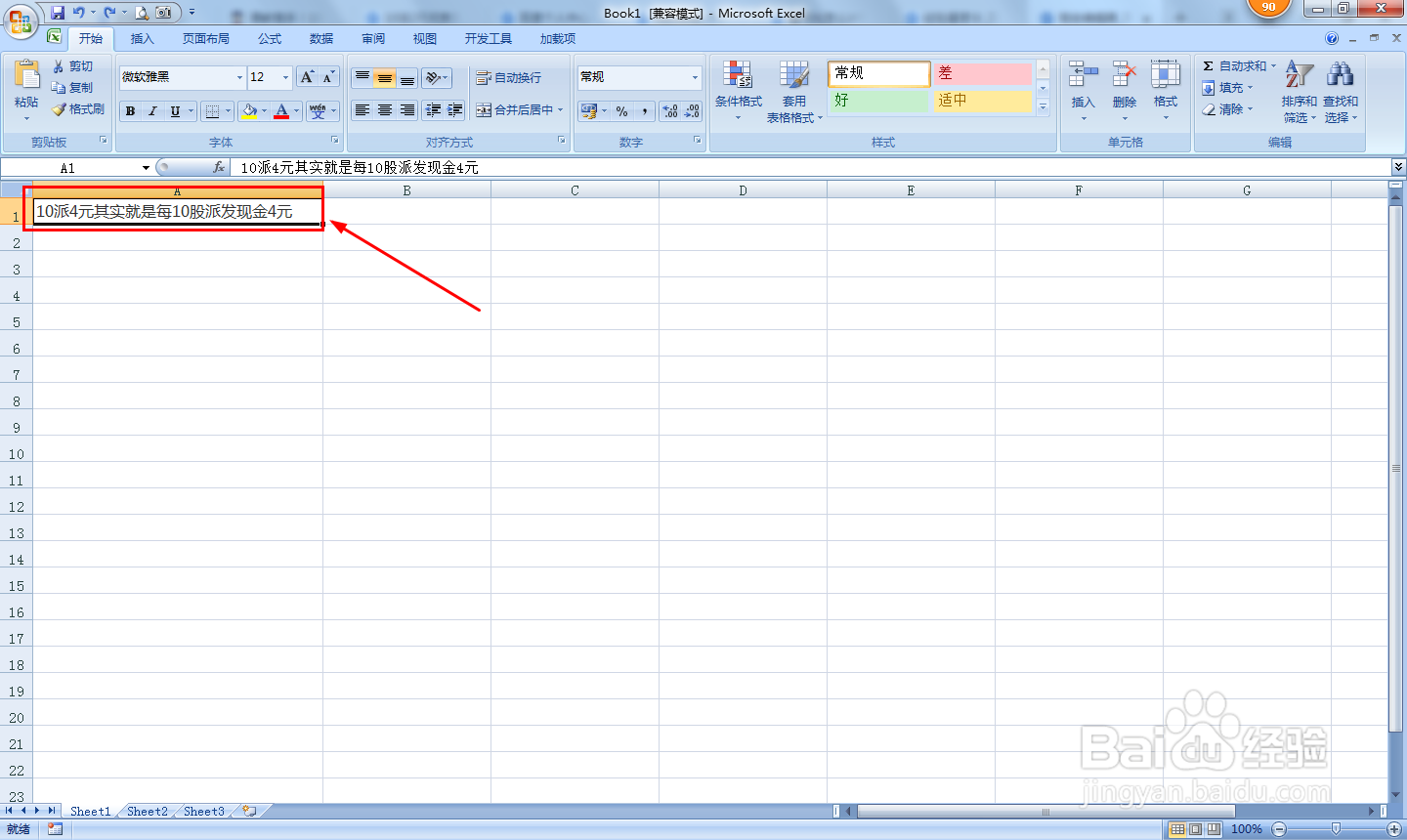Toggle italic formatting

click(152, 111)
